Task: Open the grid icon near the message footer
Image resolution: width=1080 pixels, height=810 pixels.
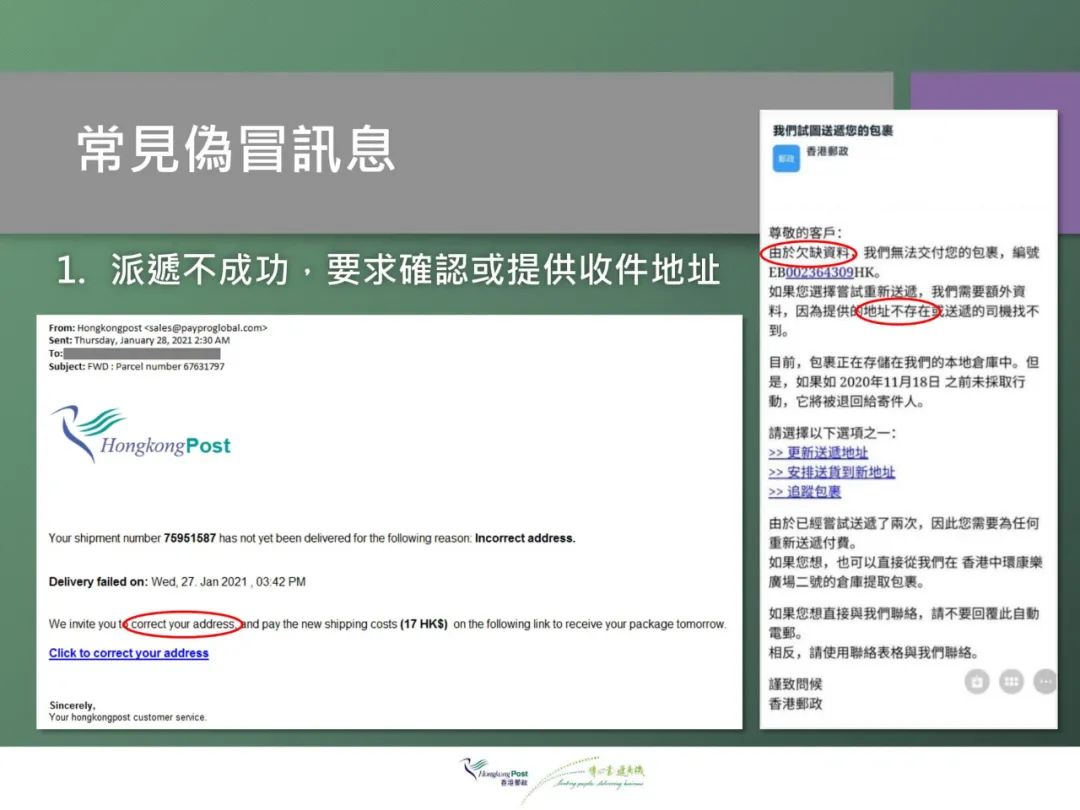Action: tap(1011, 681)
